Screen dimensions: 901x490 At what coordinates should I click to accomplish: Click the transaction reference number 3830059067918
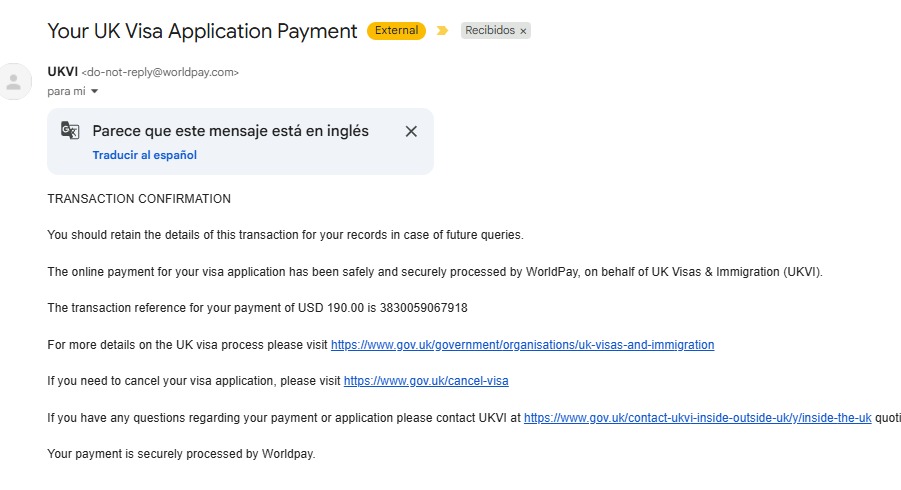(x=423, y=308)
